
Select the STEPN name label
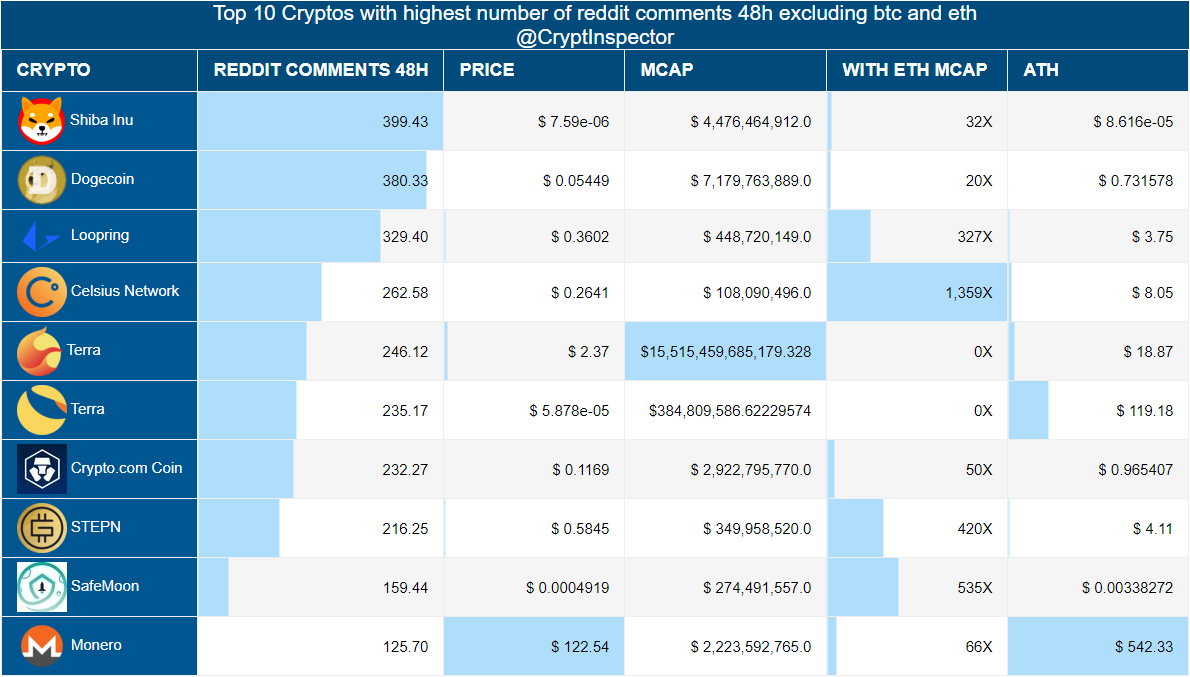96,527
